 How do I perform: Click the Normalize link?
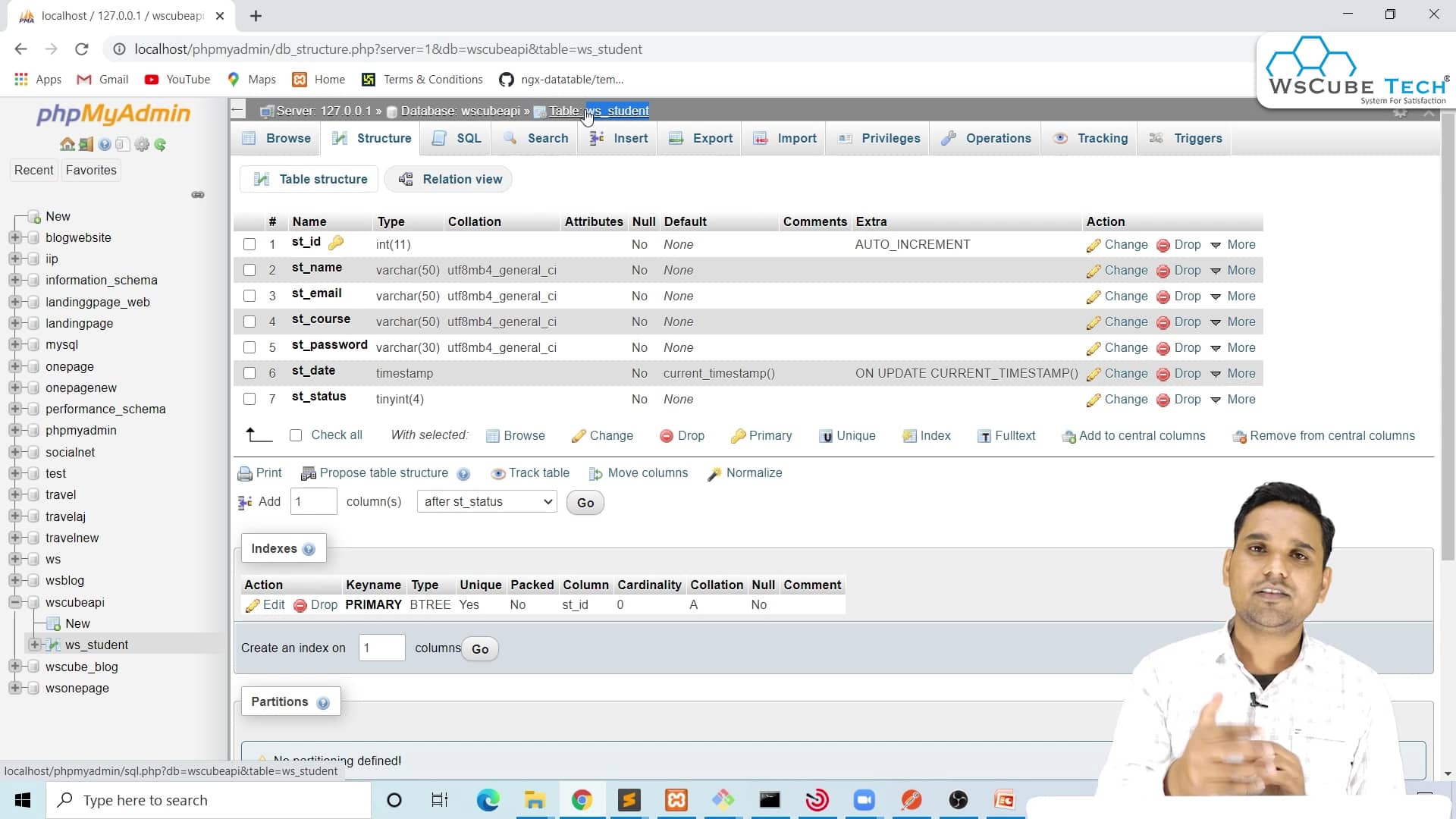753,473
